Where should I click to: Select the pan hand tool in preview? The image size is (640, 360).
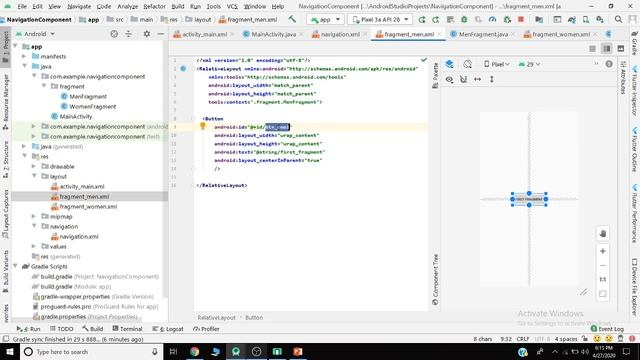602,234
